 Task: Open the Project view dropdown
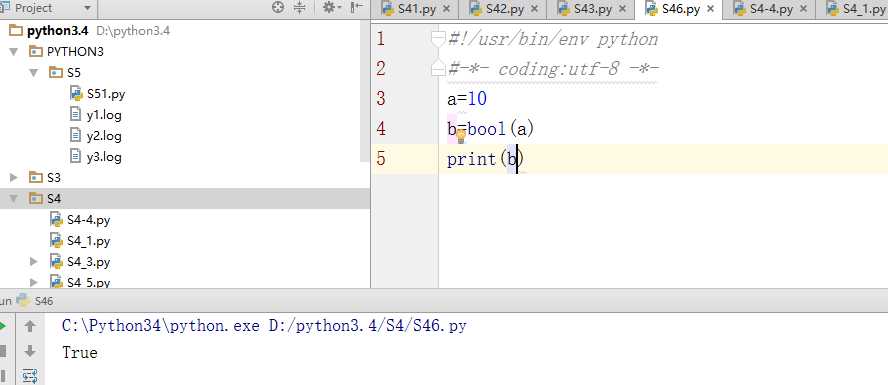[87, 8]
